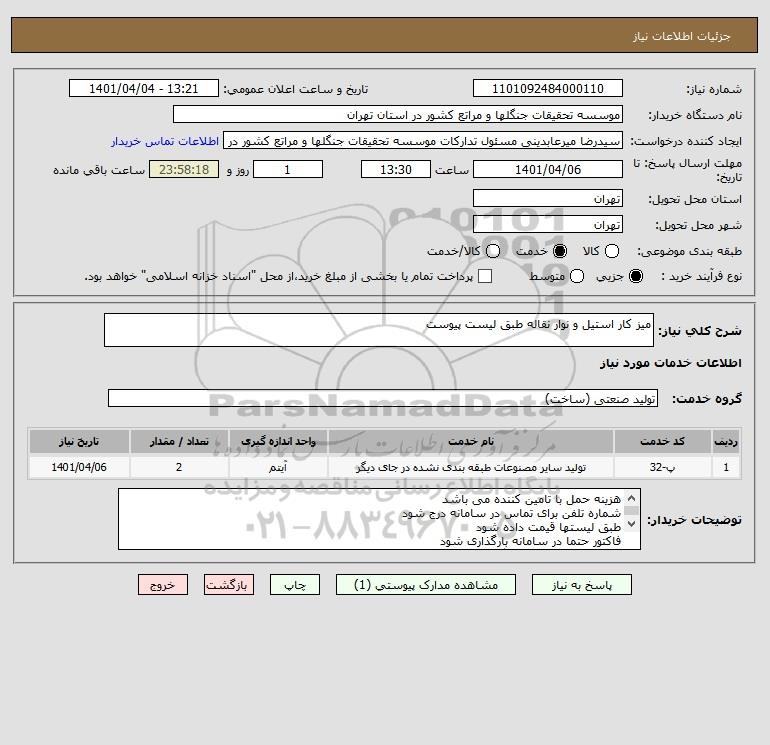Click the تعداد / مقدار column header

point(179,441)
